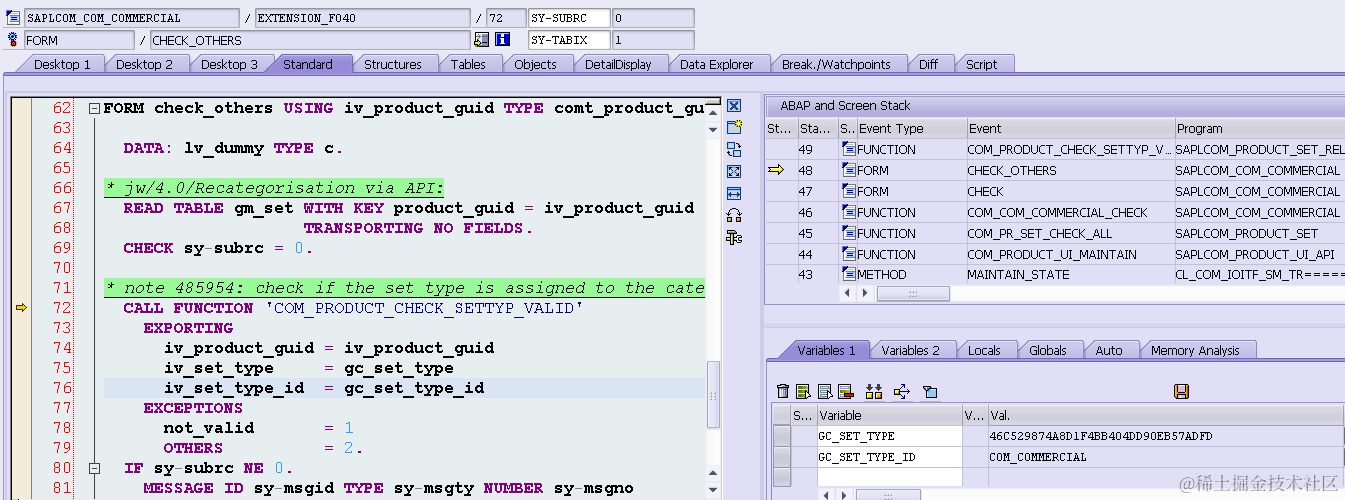The image size is (1345, 500).
Task: Open the Auto tab
Action: tap(1109, 350)
